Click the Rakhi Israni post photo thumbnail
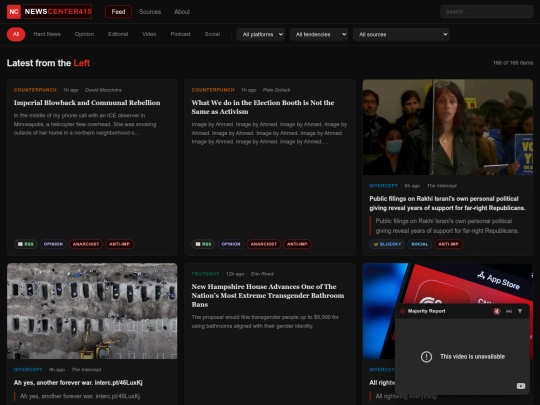 [448, 127]
